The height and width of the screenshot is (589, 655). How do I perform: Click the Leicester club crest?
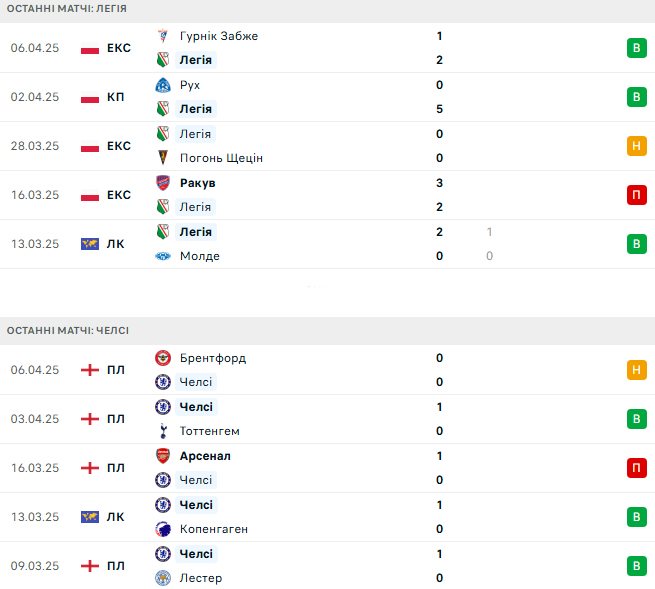163,578
